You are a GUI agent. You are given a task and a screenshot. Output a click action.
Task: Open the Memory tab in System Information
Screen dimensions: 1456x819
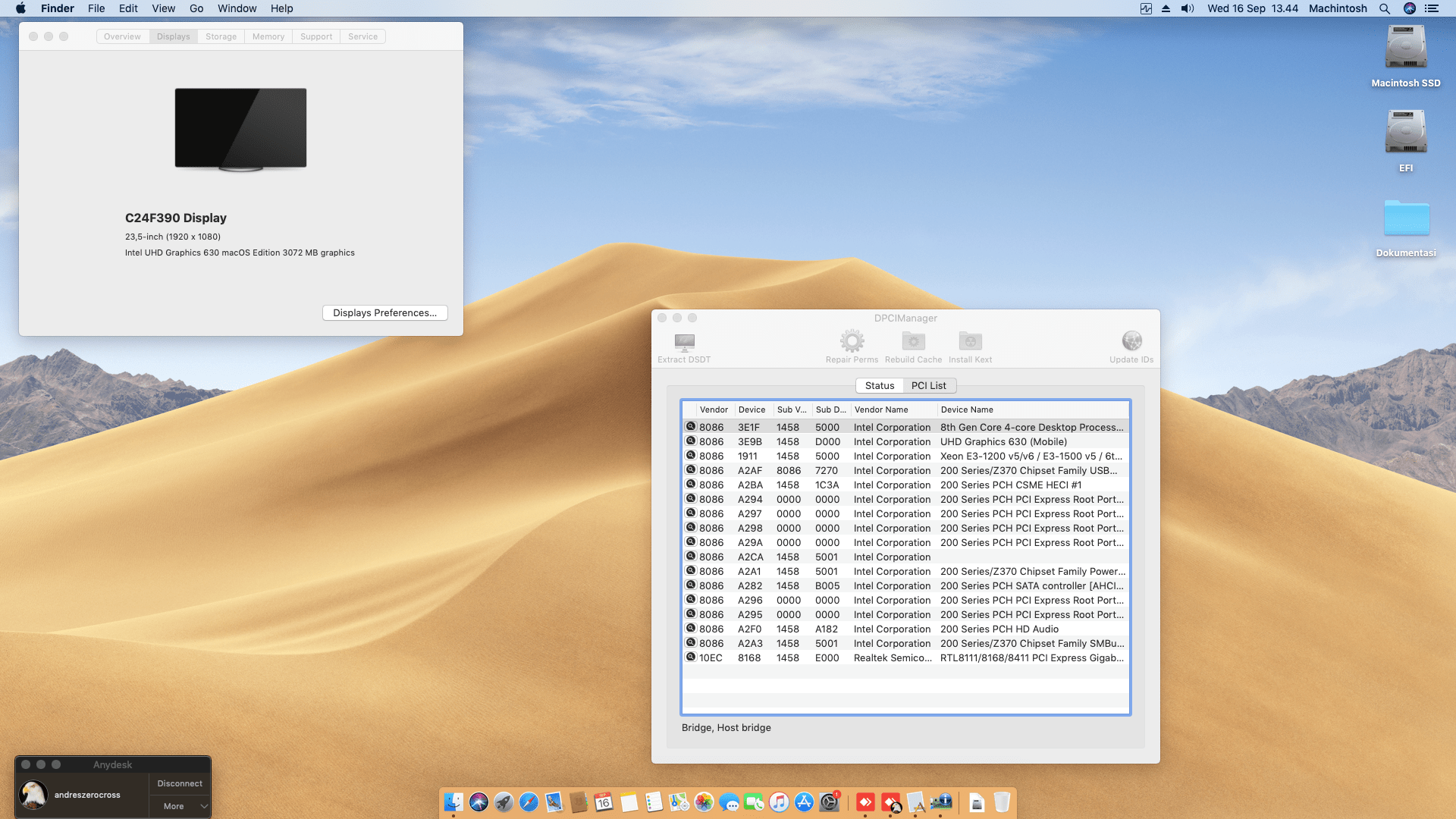pyautogui.click(x=268, y=36)
